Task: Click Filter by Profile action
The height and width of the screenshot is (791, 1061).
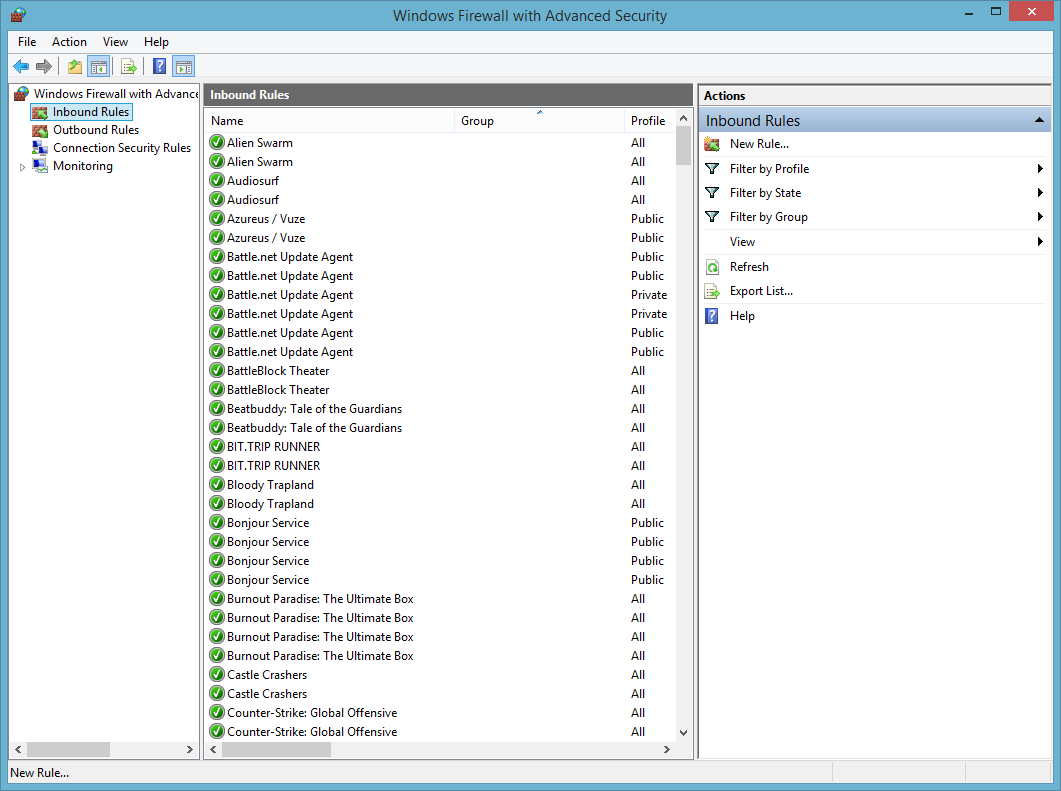Action: (x=769, y=168)
